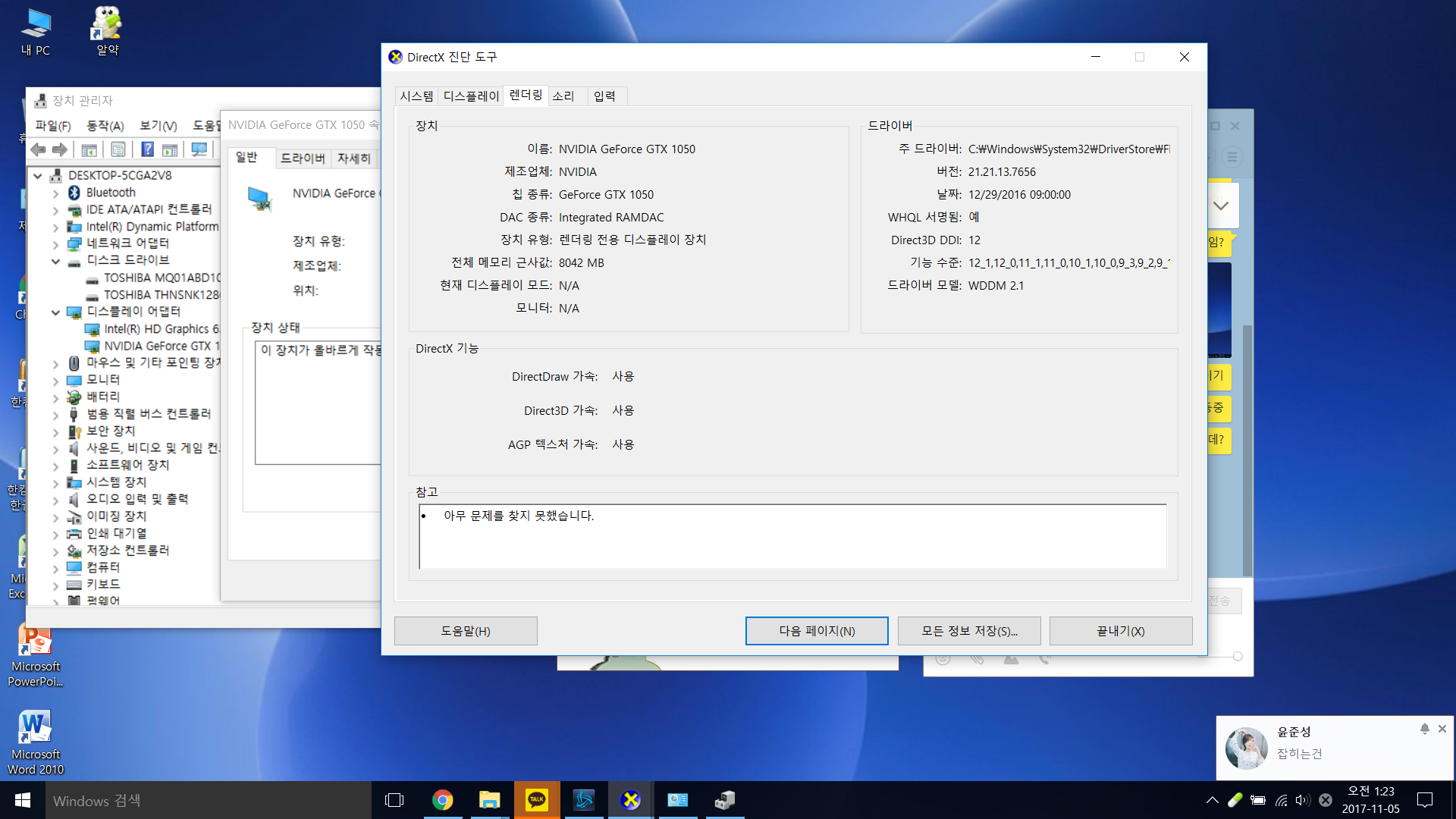Open the 동작(A) menu in Device Manager
The width and height of the screenshot is (1456, 819).
click(x=105, y=126)
